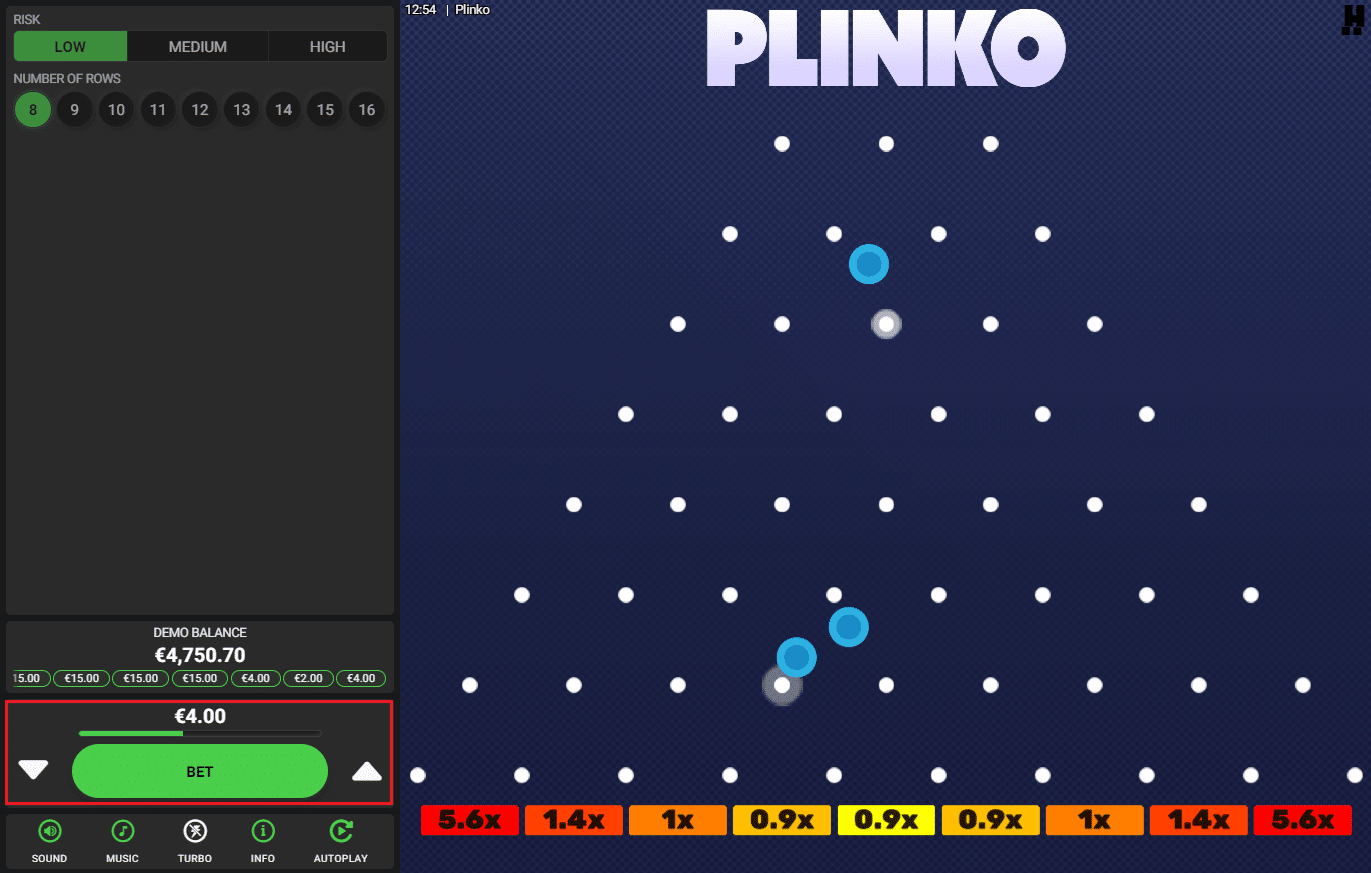Adjust the green bet amount slider
This screenshot has width=1371, height=873.
pyautogui.click(x=200, y=733)
